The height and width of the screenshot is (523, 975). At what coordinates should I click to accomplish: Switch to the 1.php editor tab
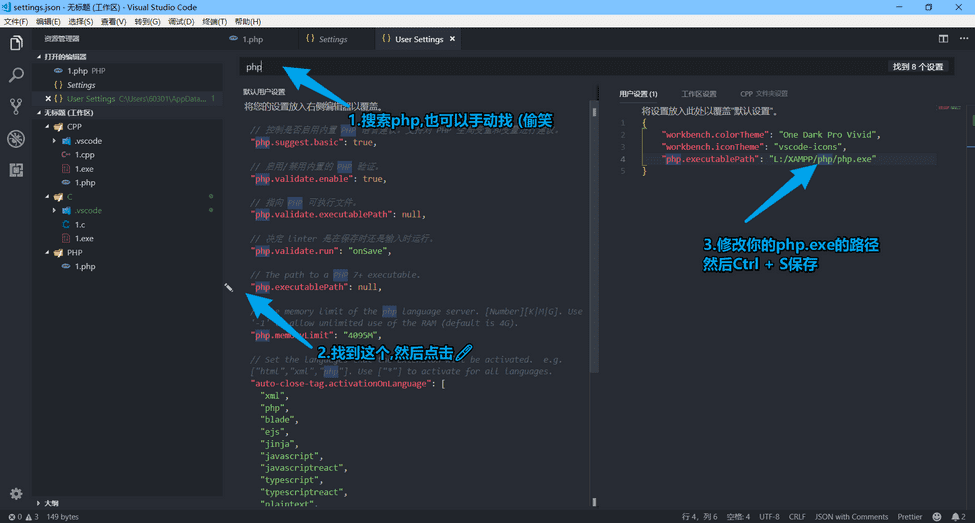click(252, 39)
